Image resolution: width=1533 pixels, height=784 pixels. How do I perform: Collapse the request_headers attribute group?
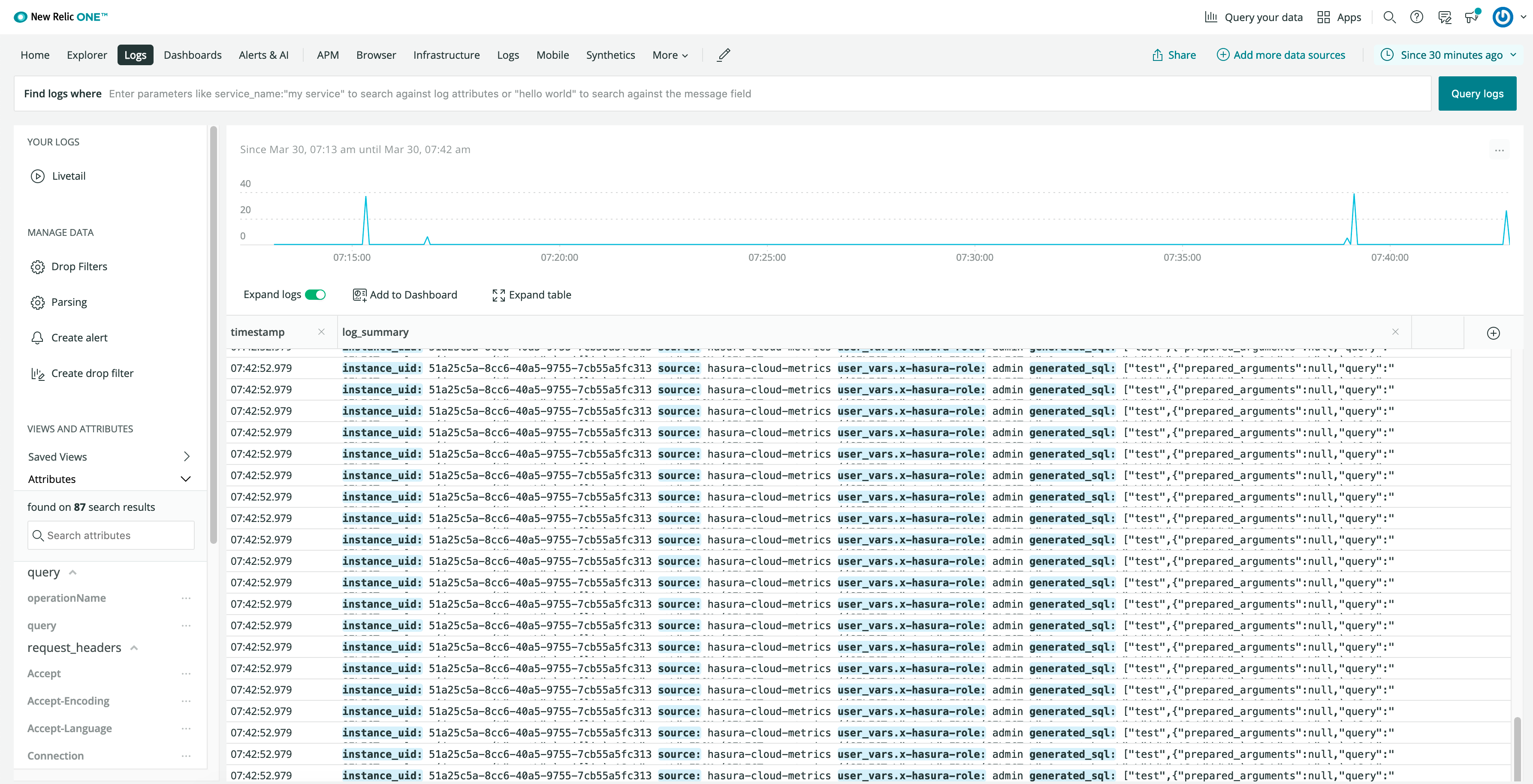133,648
